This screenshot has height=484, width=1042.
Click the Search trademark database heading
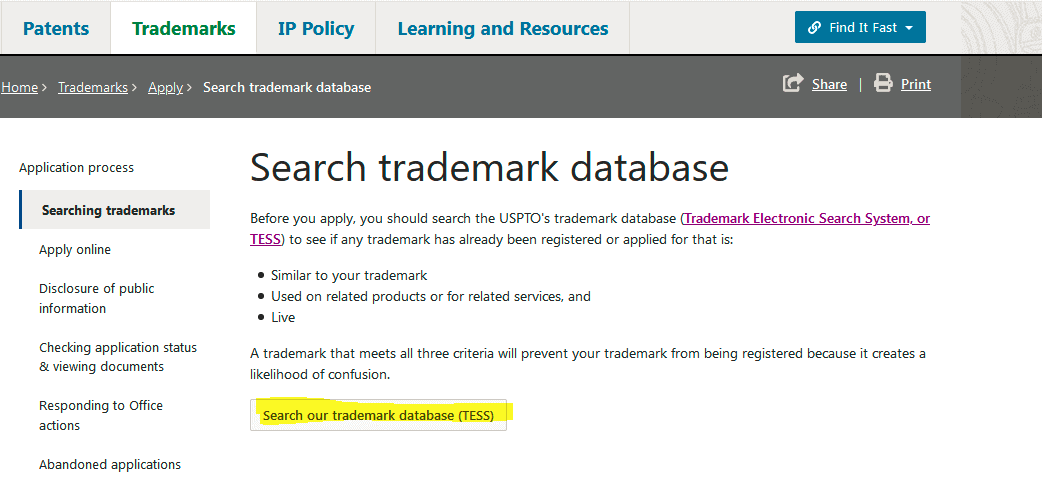click(x=489, y=168)
